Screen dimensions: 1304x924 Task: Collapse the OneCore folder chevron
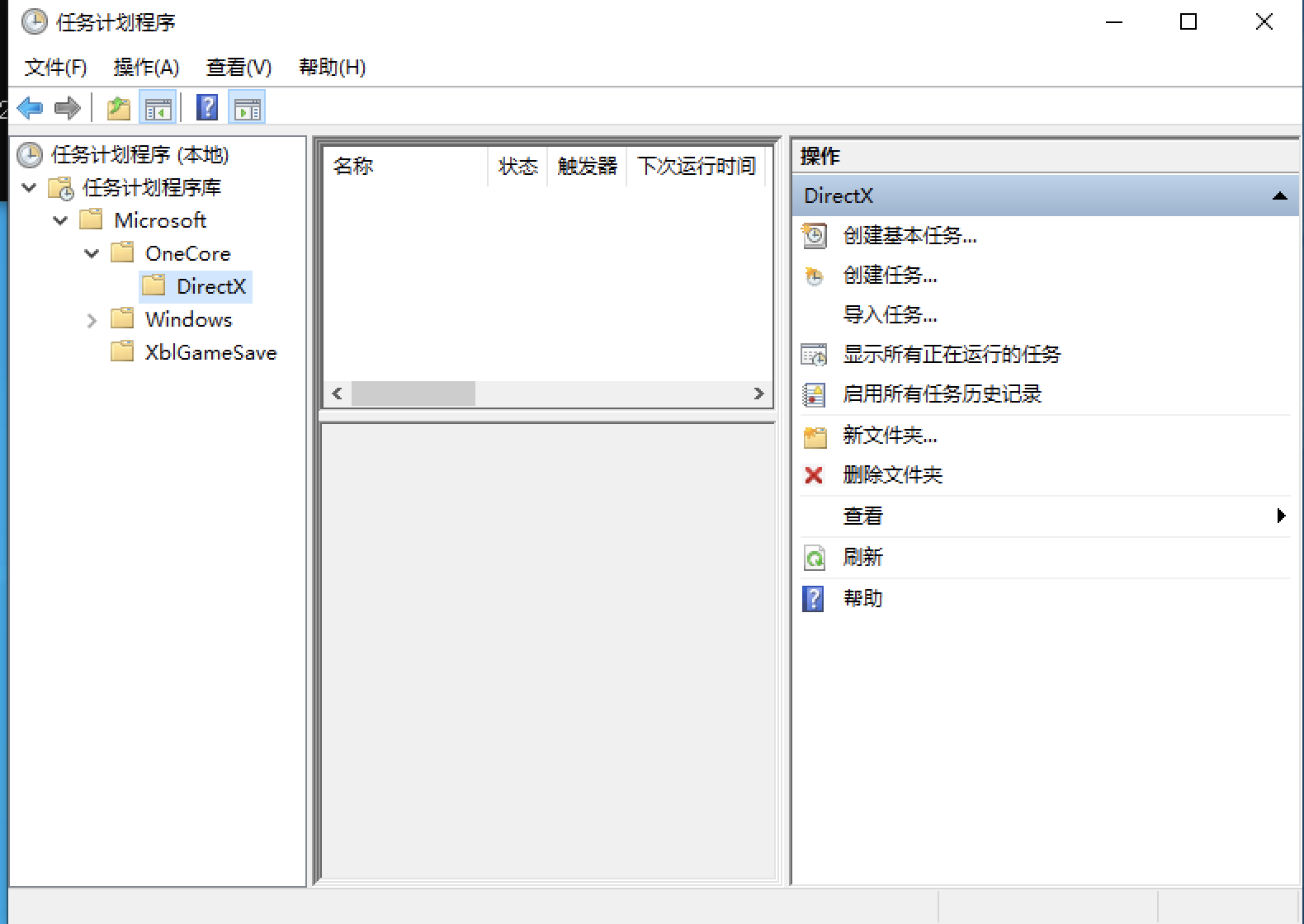92,254
